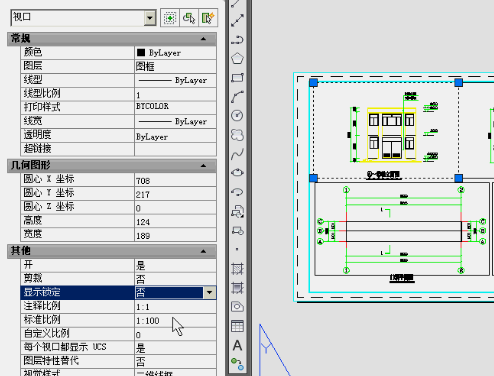Select the Spline draw tool
The height and width of the screenshot is (376, 494).
[237, 154]
